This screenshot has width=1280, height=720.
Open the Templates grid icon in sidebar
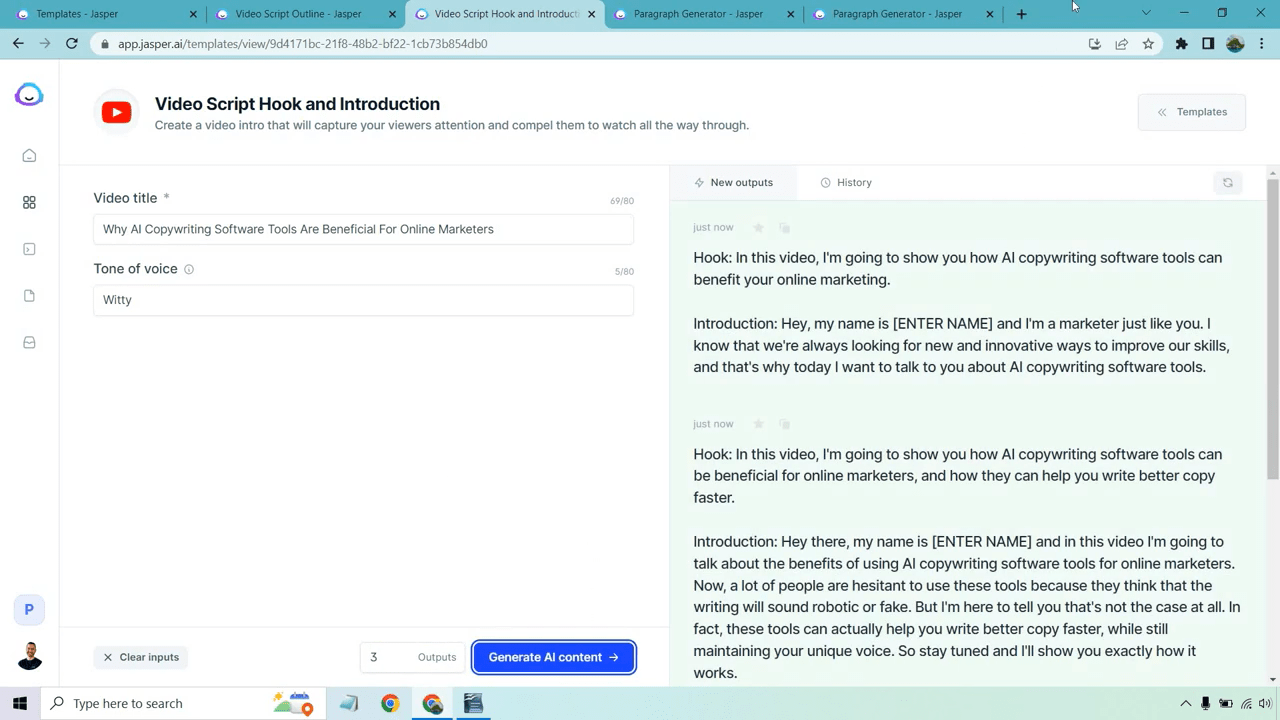click(x=29, y=203)
